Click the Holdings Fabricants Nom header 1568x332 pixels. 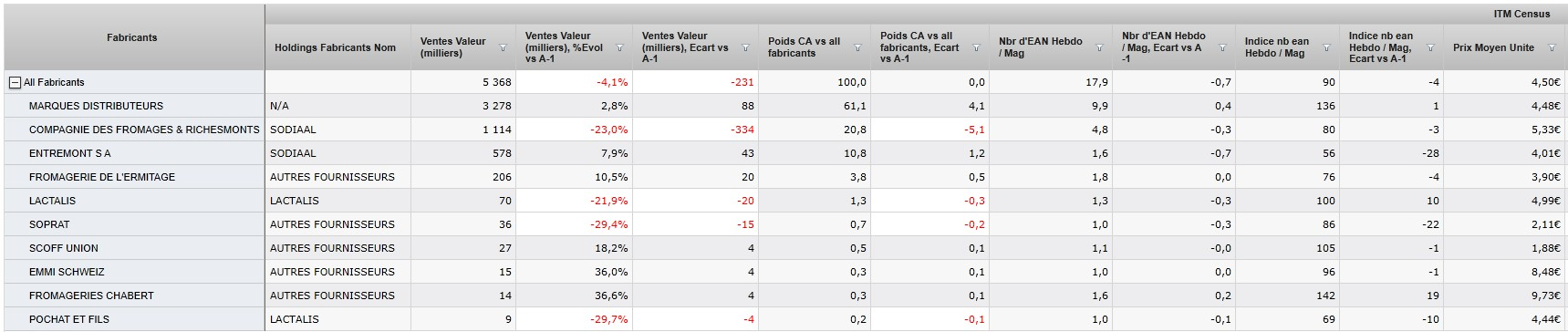[x=336, y=47]
